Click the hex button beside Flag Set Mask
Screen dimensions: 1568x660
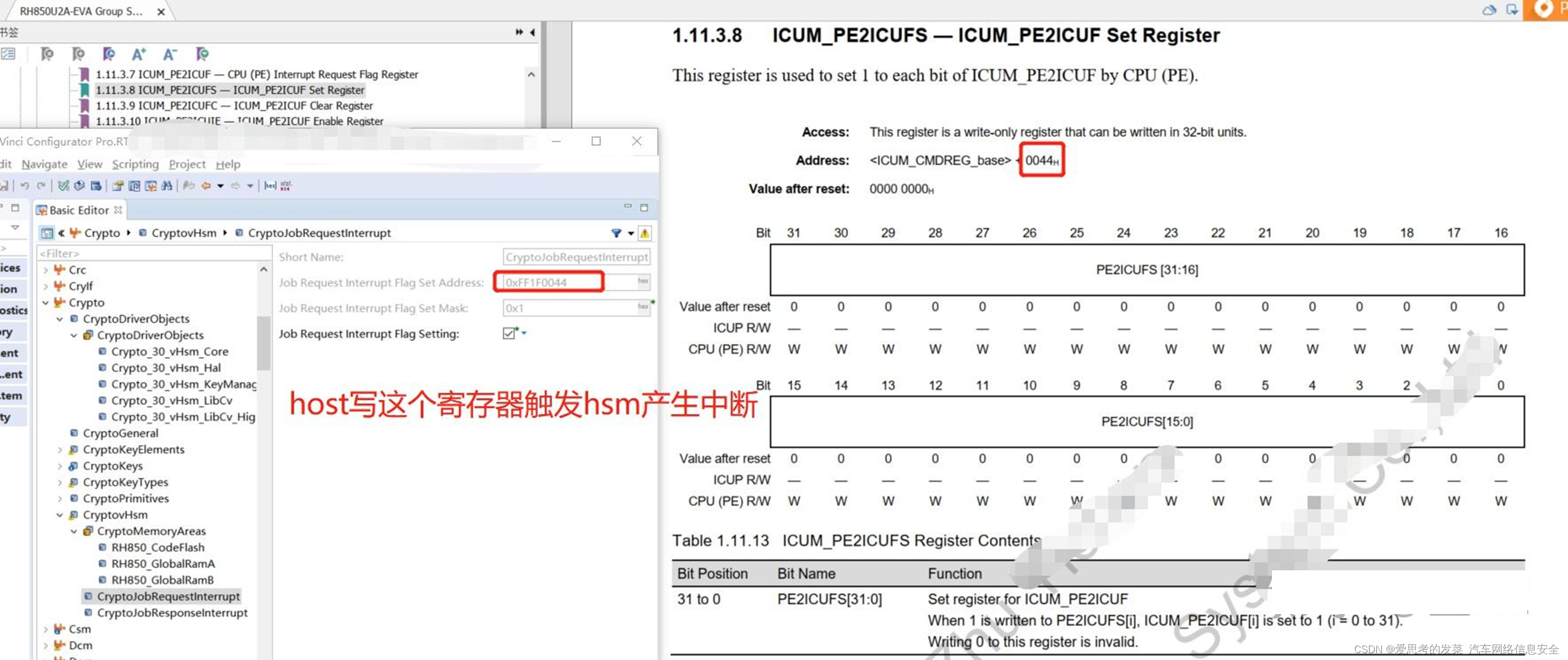coord(643,308)
